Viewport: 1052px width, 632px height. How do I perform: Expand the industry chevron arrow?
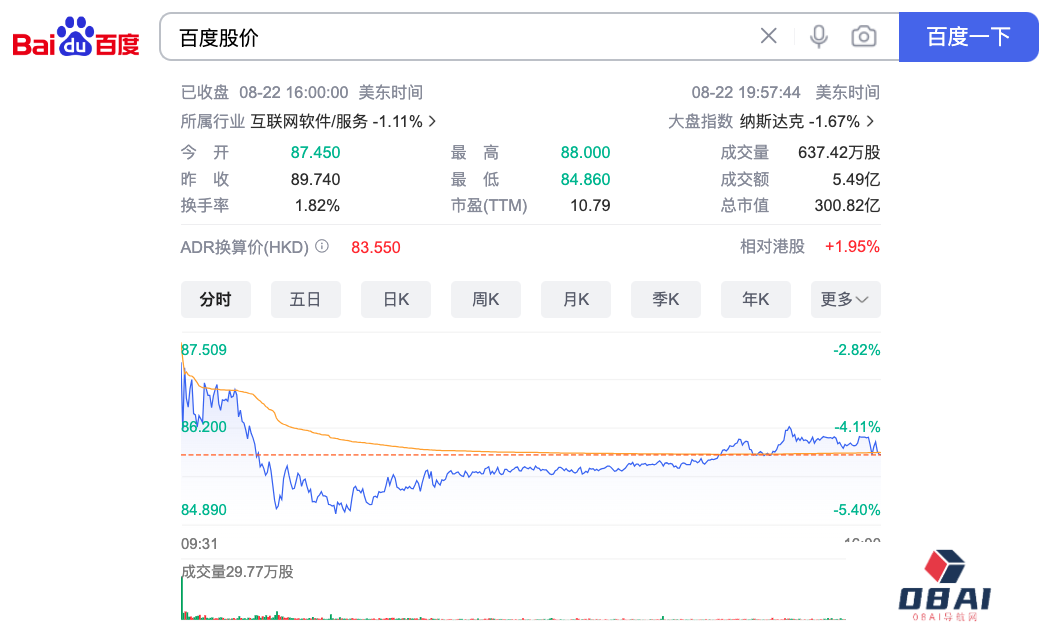(432, 121)
